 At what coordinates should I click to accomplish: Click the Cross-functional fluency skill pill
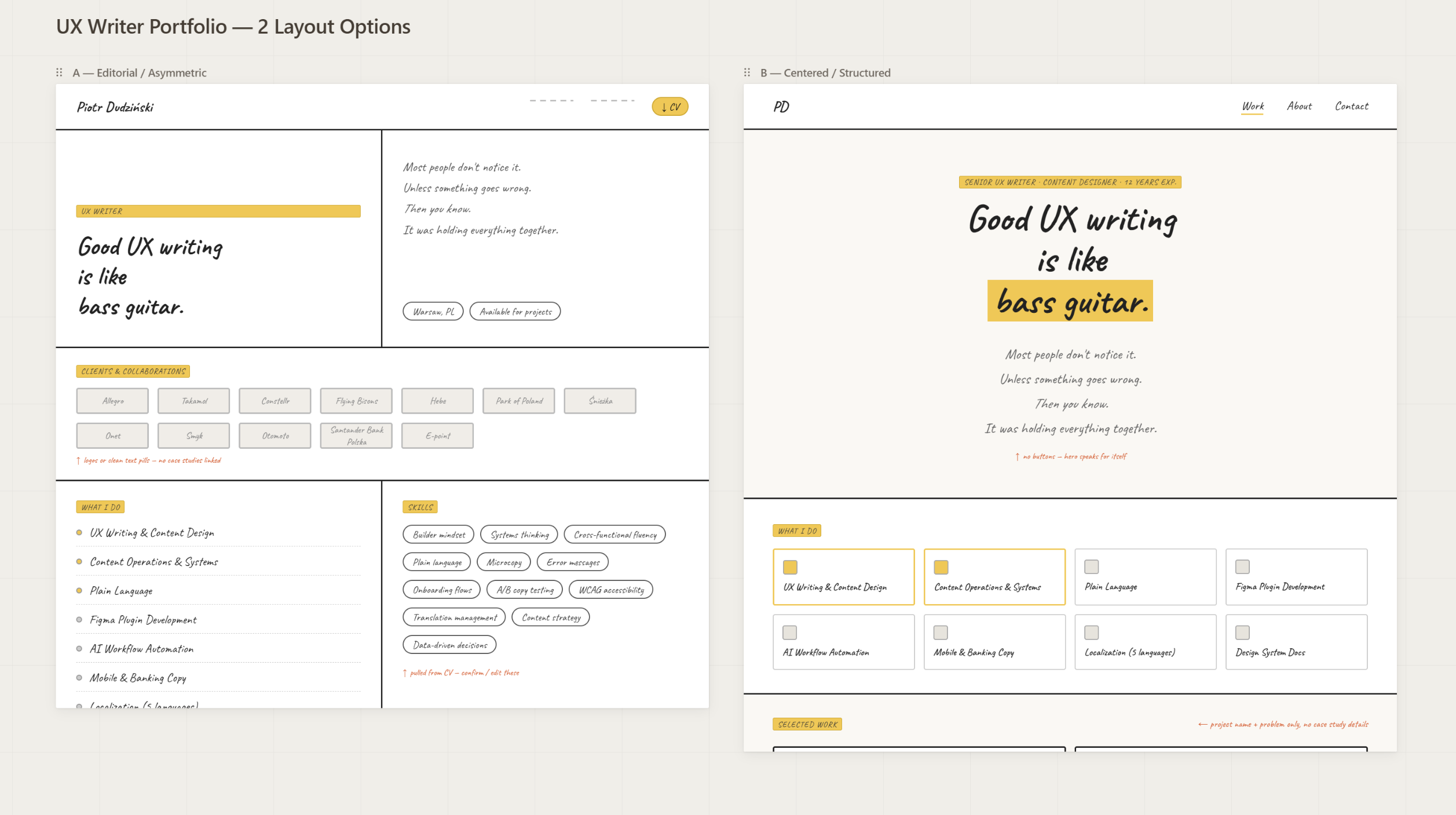[614, 535]
